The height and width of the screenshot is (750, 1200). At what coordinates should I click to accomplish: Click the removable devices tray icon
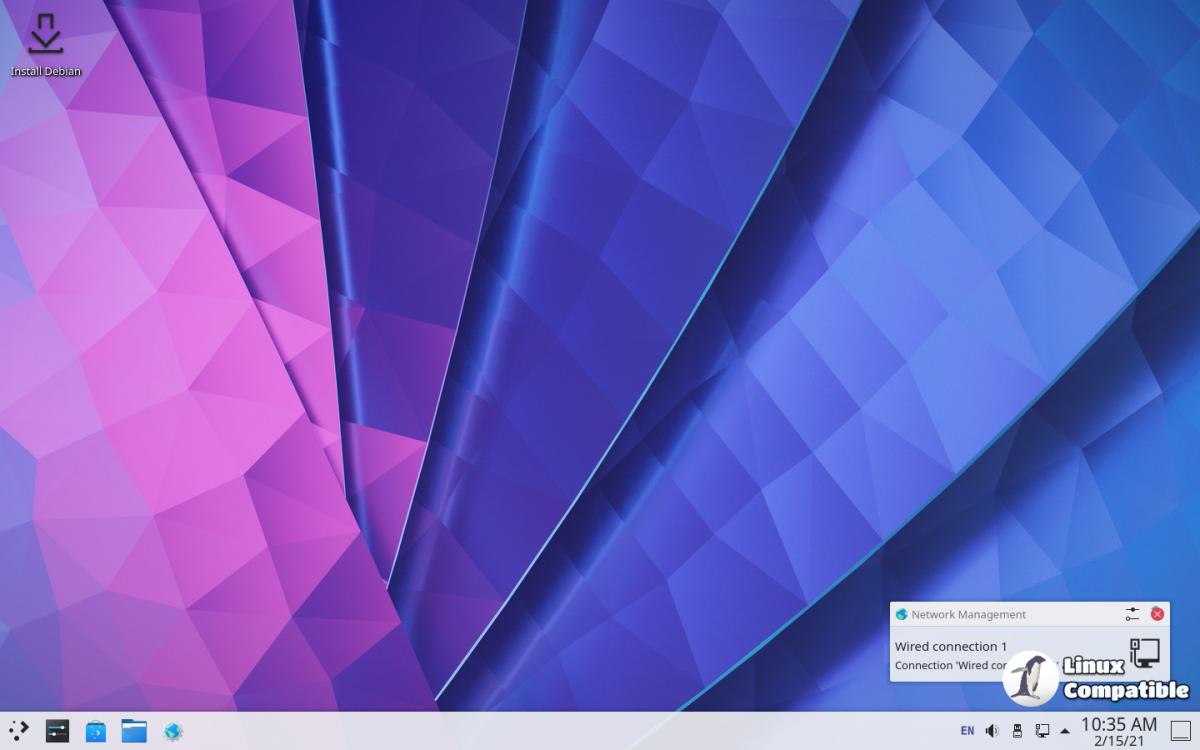pos(1017,731)
